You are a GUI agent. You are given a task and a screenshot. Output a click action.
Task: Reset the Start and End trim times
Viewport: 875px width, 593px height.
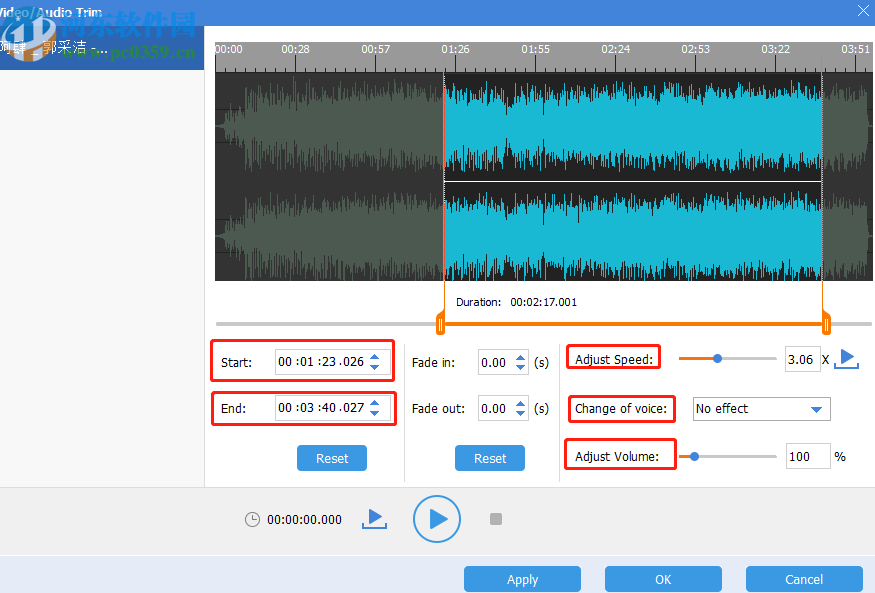(331, 458)
